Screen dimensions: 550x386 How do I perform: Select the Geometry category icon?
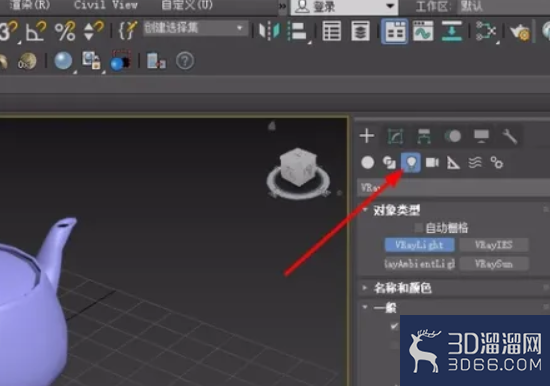(368, 162)
